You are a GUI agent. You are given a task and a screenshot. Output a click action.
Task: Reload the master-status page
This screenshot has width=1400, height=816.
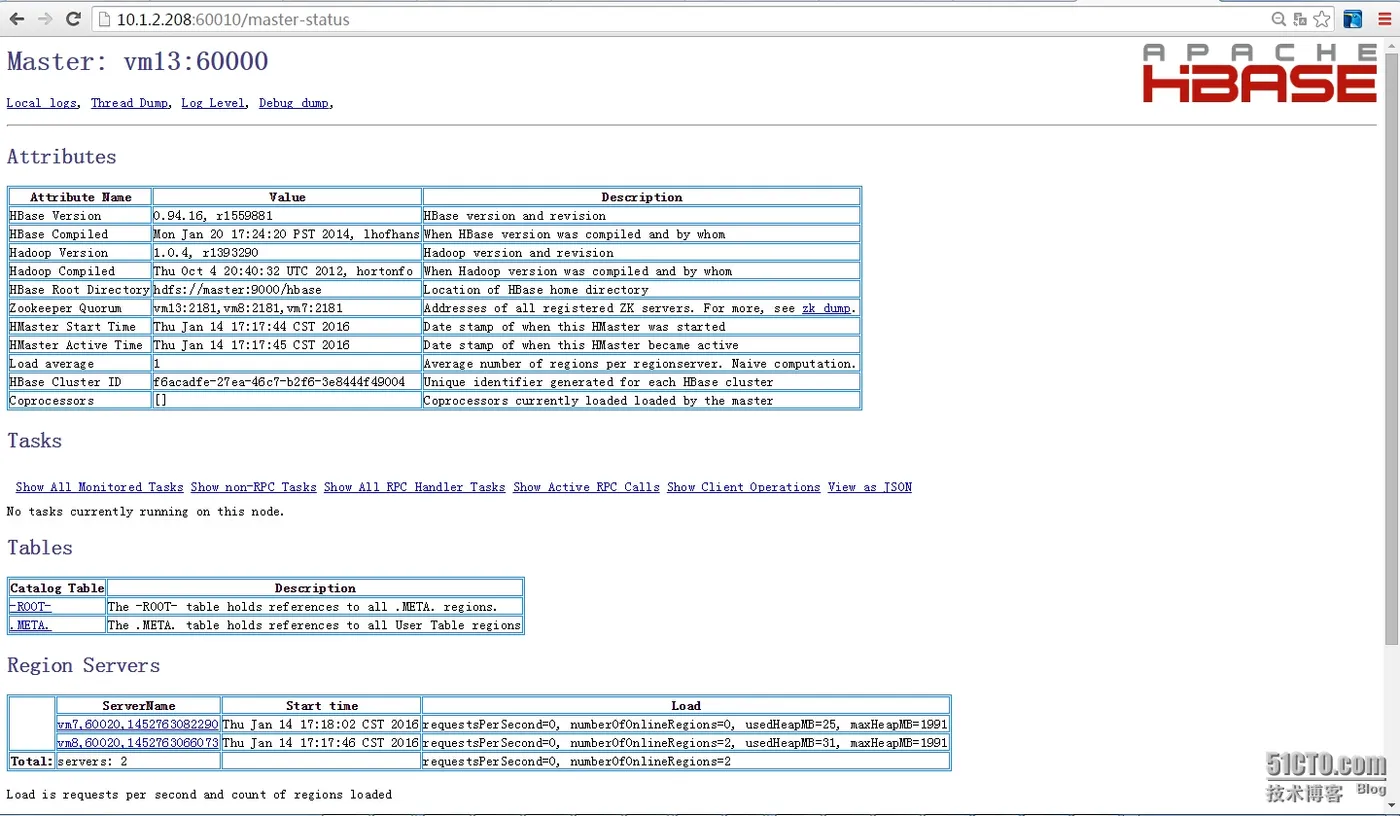pyautogui.click(x=73, y=19)
